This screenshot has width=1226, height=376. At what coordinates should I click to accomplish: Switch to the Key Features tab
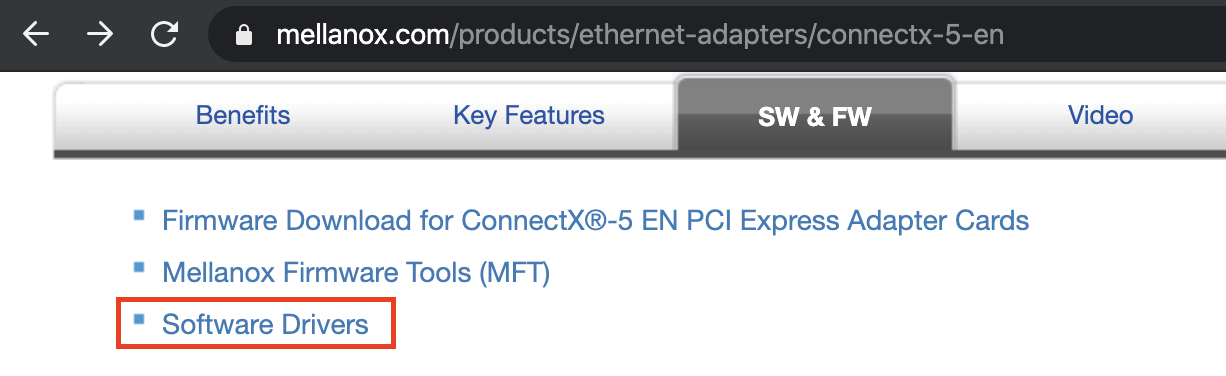[x=529, y=115]
